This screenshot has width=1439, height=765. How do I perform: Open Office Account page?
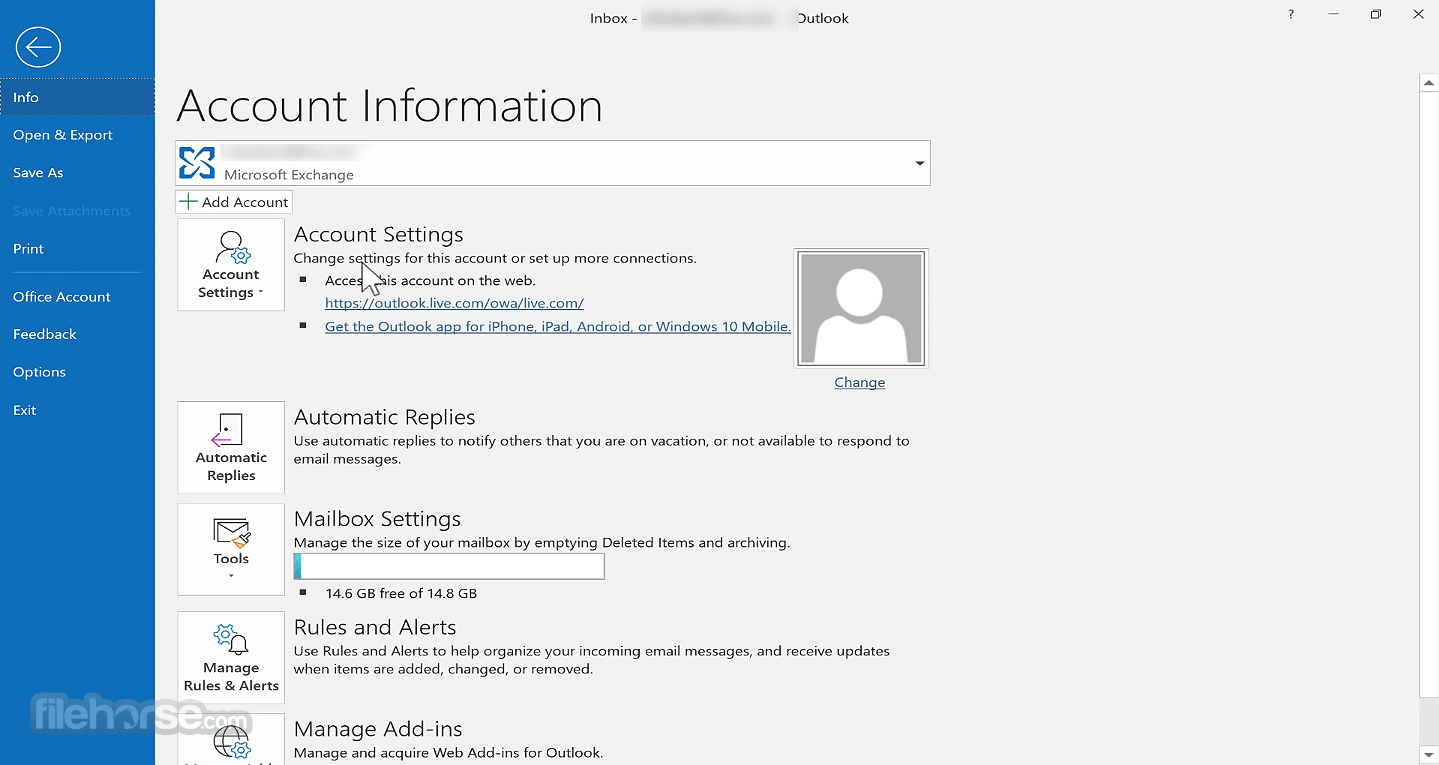(77, 297)
